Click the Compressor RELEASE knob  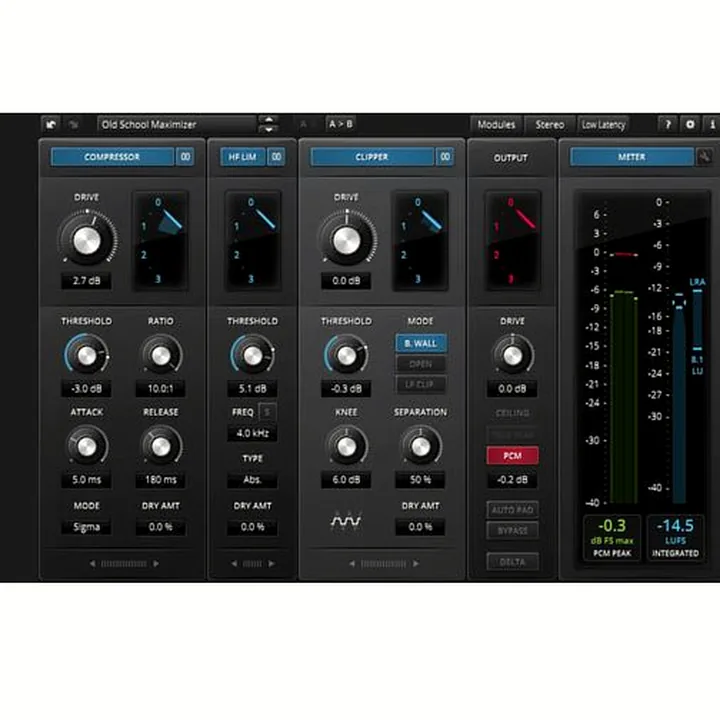point(161,446)
